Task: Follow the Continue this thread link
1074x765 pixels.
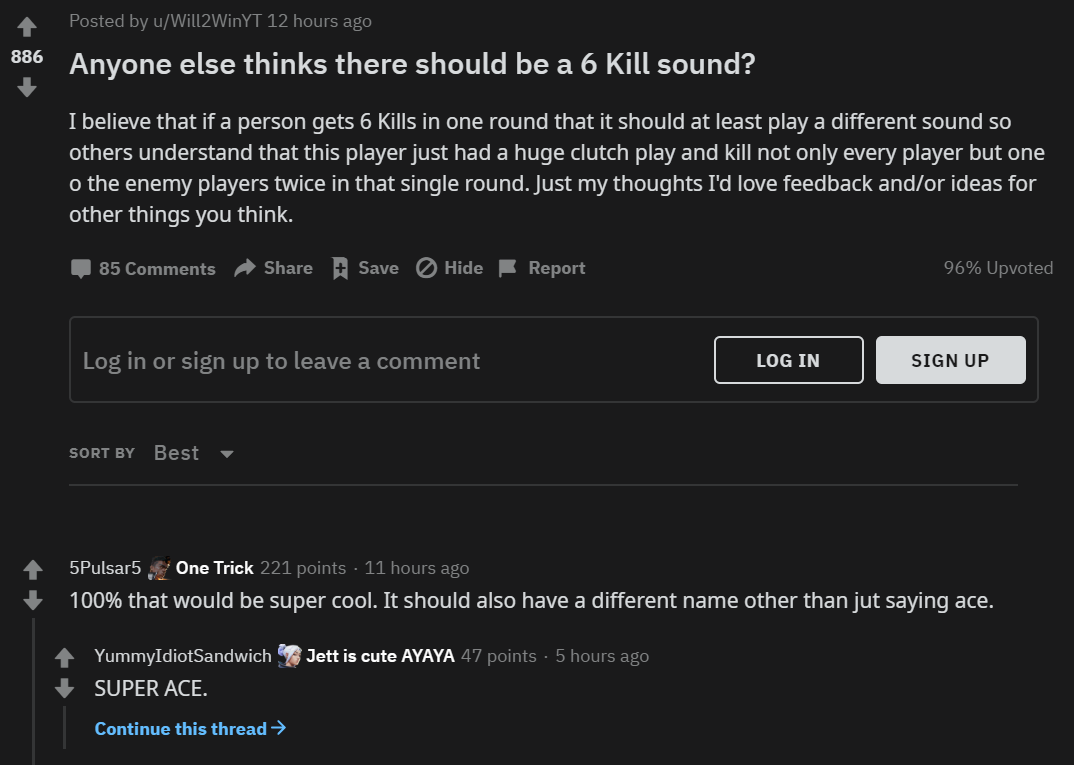Action: coord(190,728)
